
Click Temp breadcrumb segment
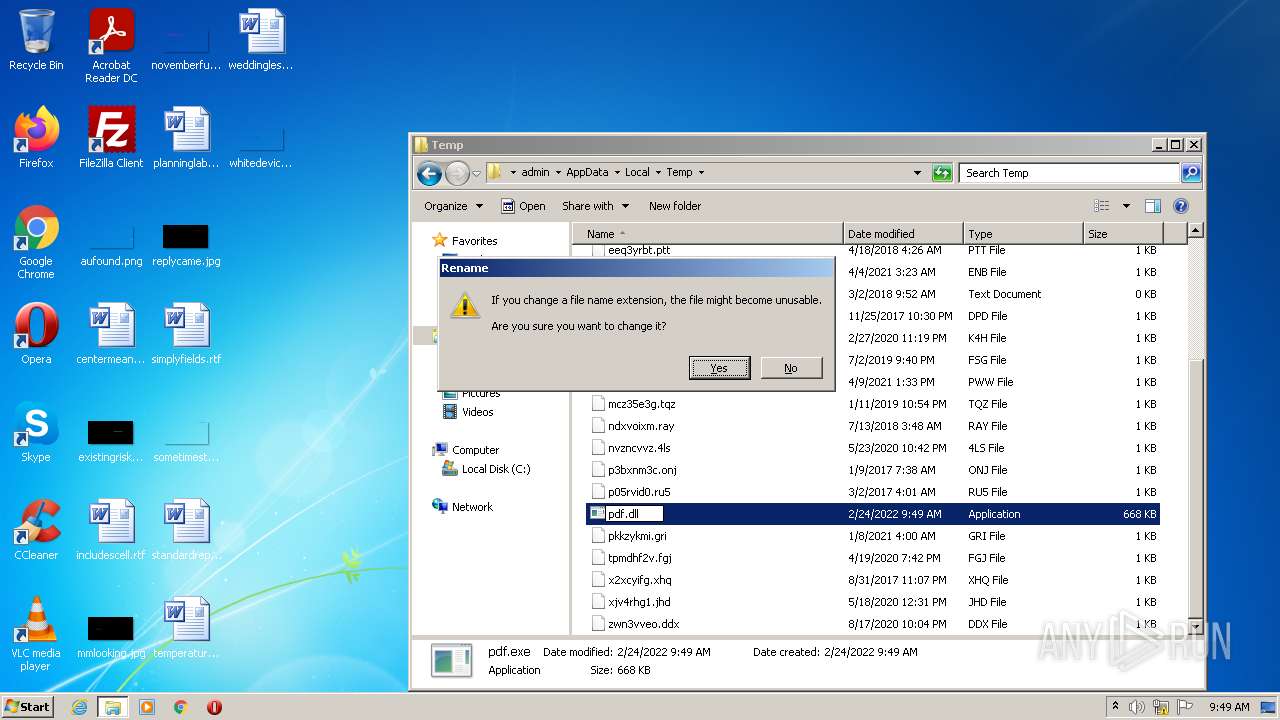pos(679,173)
